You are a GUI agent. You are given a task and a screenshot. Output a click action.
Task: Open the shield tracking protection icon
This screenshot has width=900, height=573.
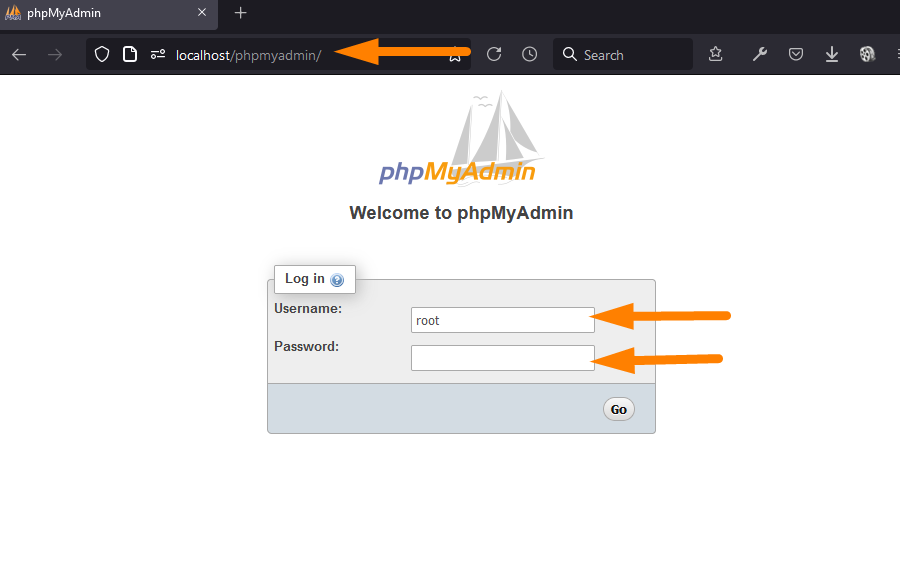102,55
